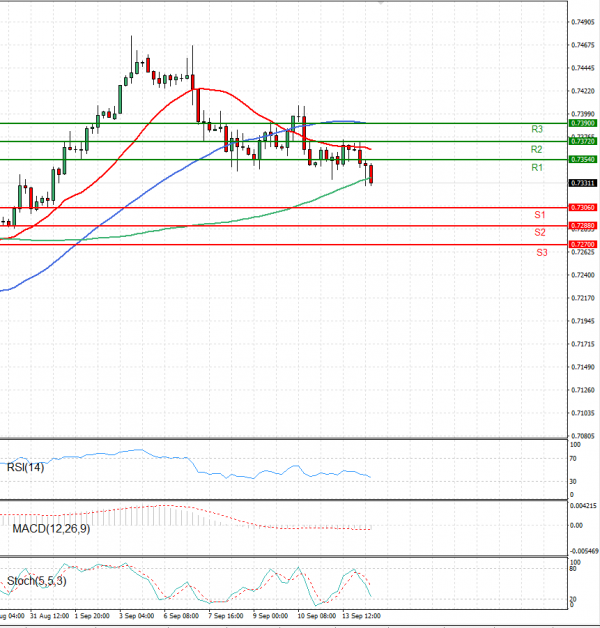Click the 0.72400 price axis label

point(583,275)
